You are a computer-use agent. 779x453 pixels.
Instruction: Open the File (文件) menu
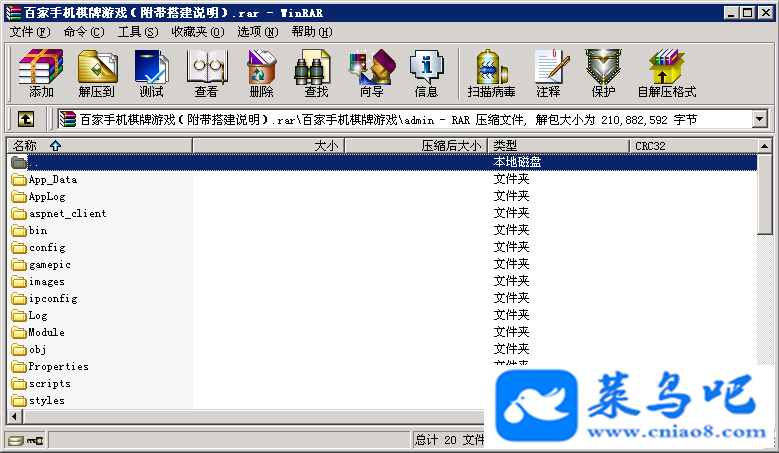pos(30,32)
